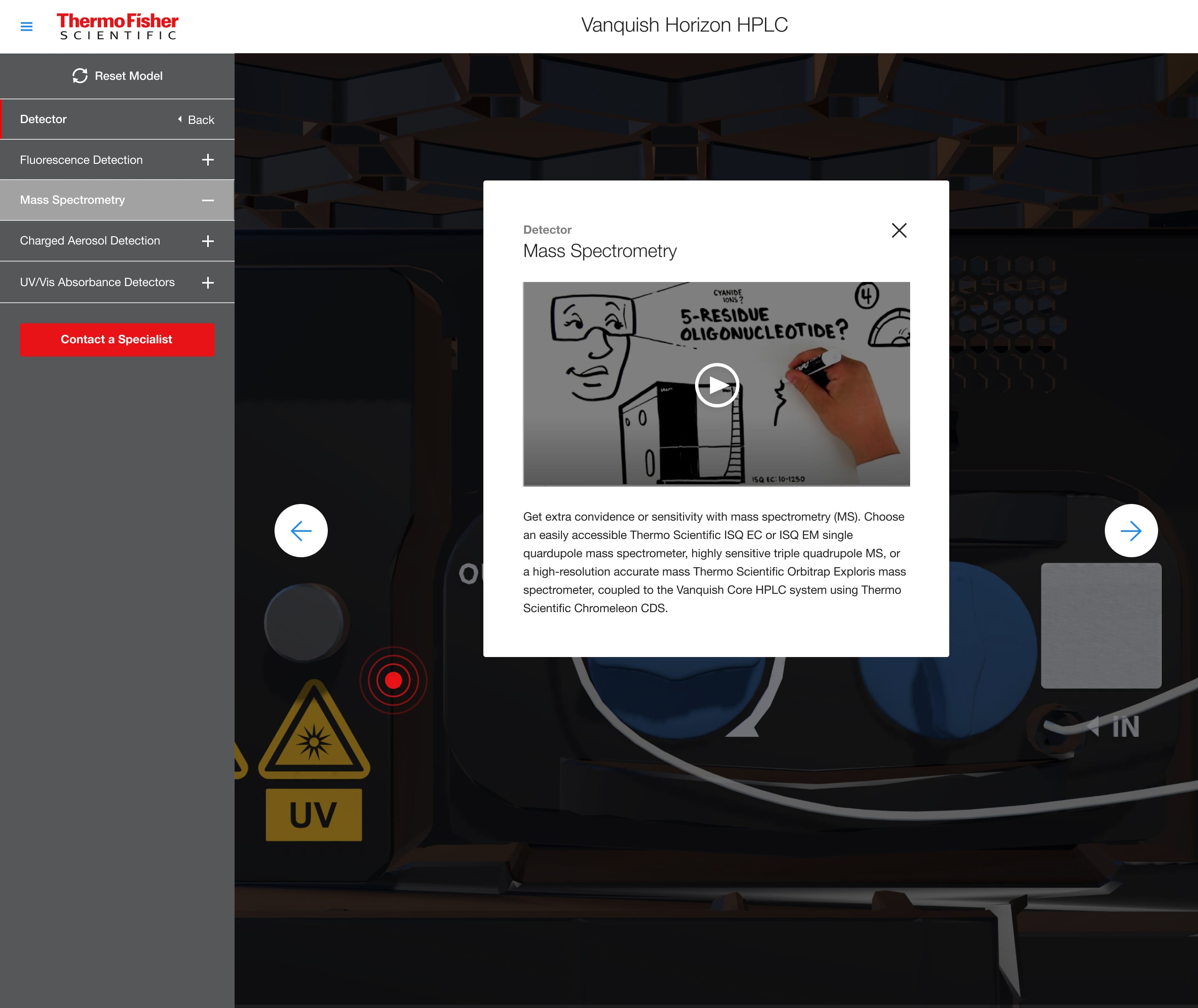Click the Vanquish Horizon HPLC title

coord(684,25)
